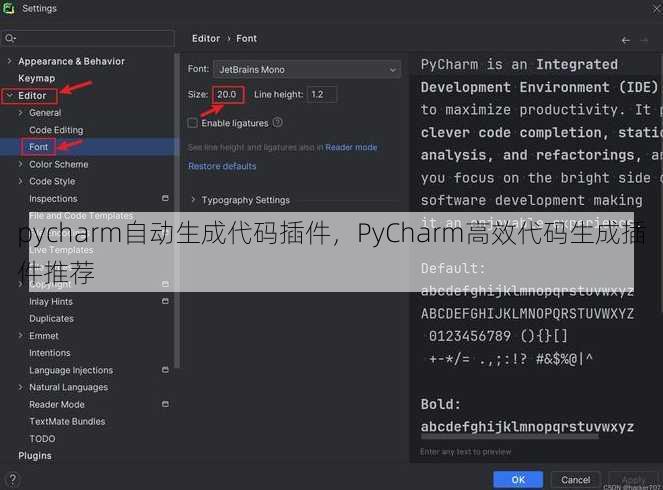Click the project-level icon beside Inspections
The height and width of the screenshot is (490, 663).
pos(165,198)
